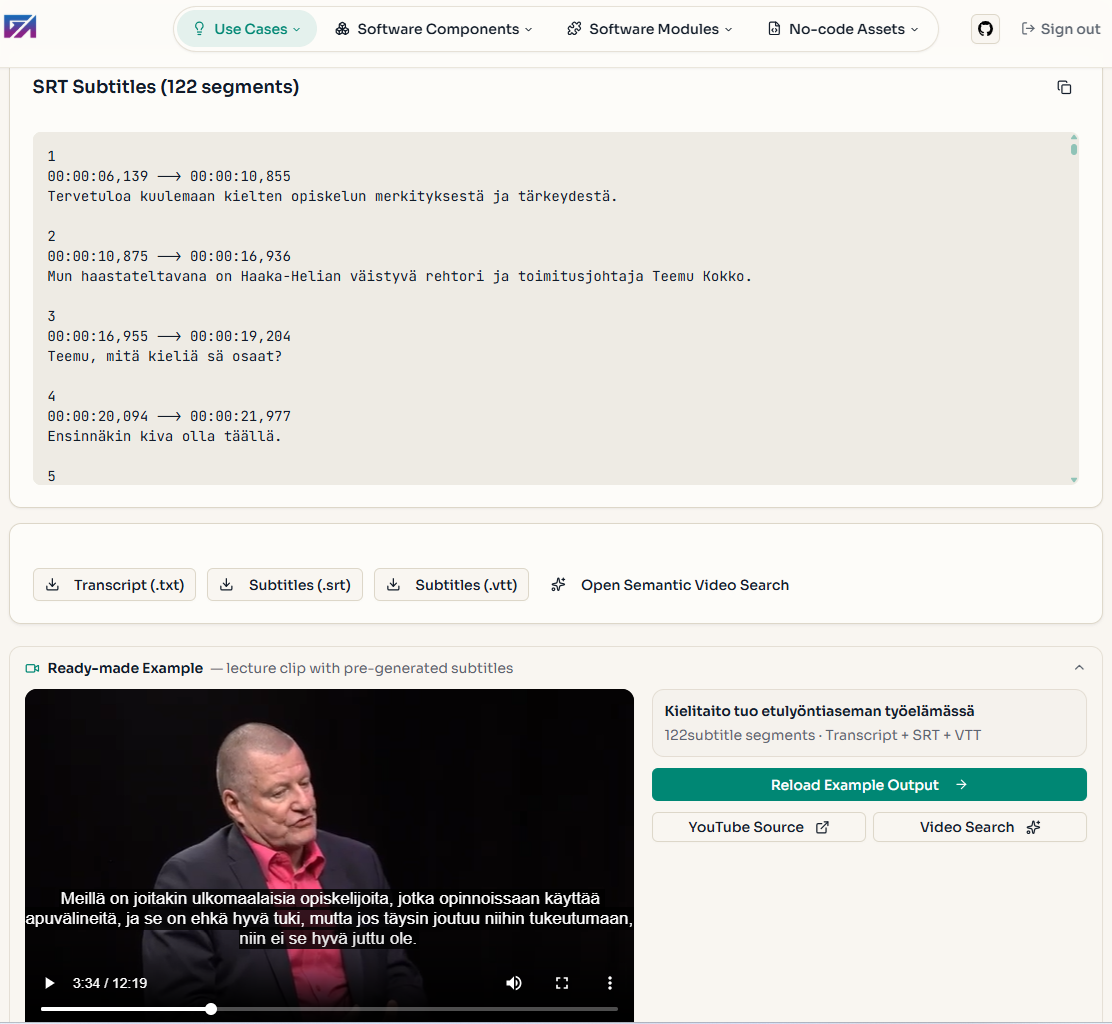This screenshot has width=1112, height=1024.
Task: Download Subtitles (.srt) file
Action: [284, 585]
